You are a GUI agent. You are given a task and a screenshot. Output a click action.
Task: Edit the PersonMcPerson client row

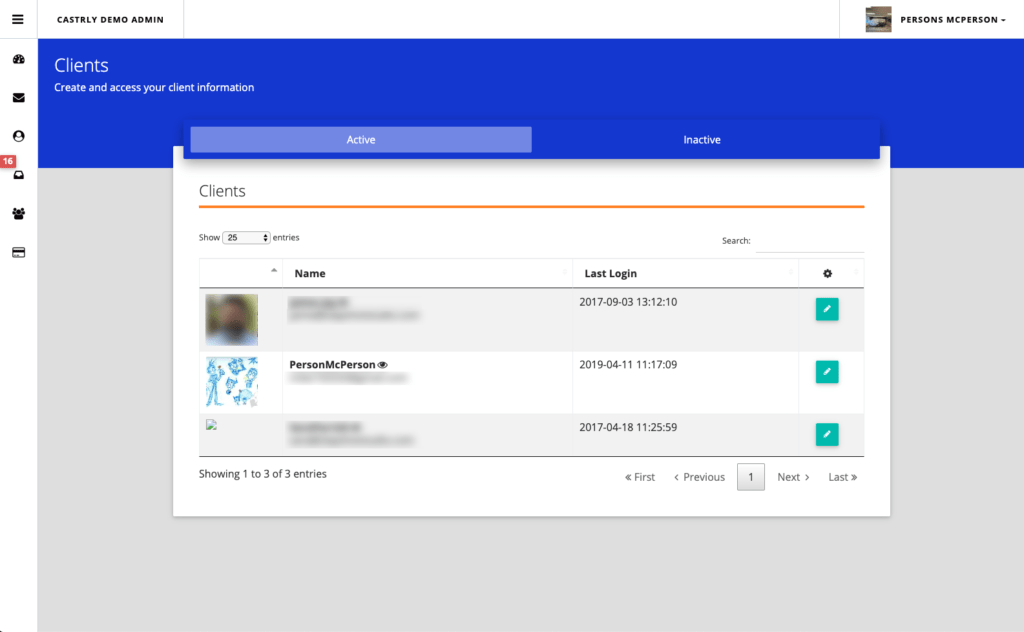pyautogui.click(x=827, y=371)
